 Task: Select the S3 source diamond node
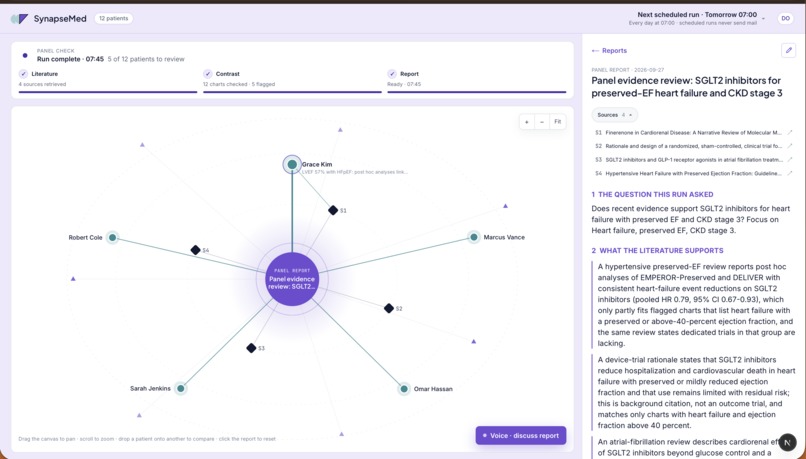pyautogui.click(x=251, y=348)
